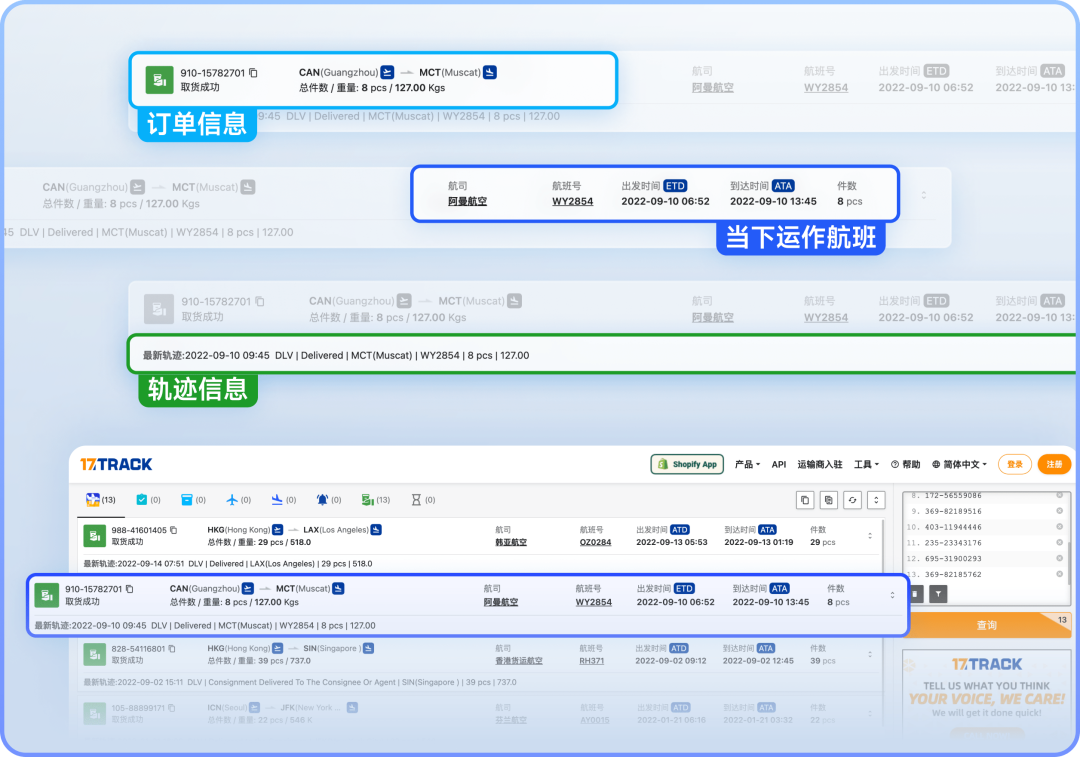The width and height of the screenshot is (1080, 757).
Task: Select the departing airplane status tab
Action: (238, 500)
